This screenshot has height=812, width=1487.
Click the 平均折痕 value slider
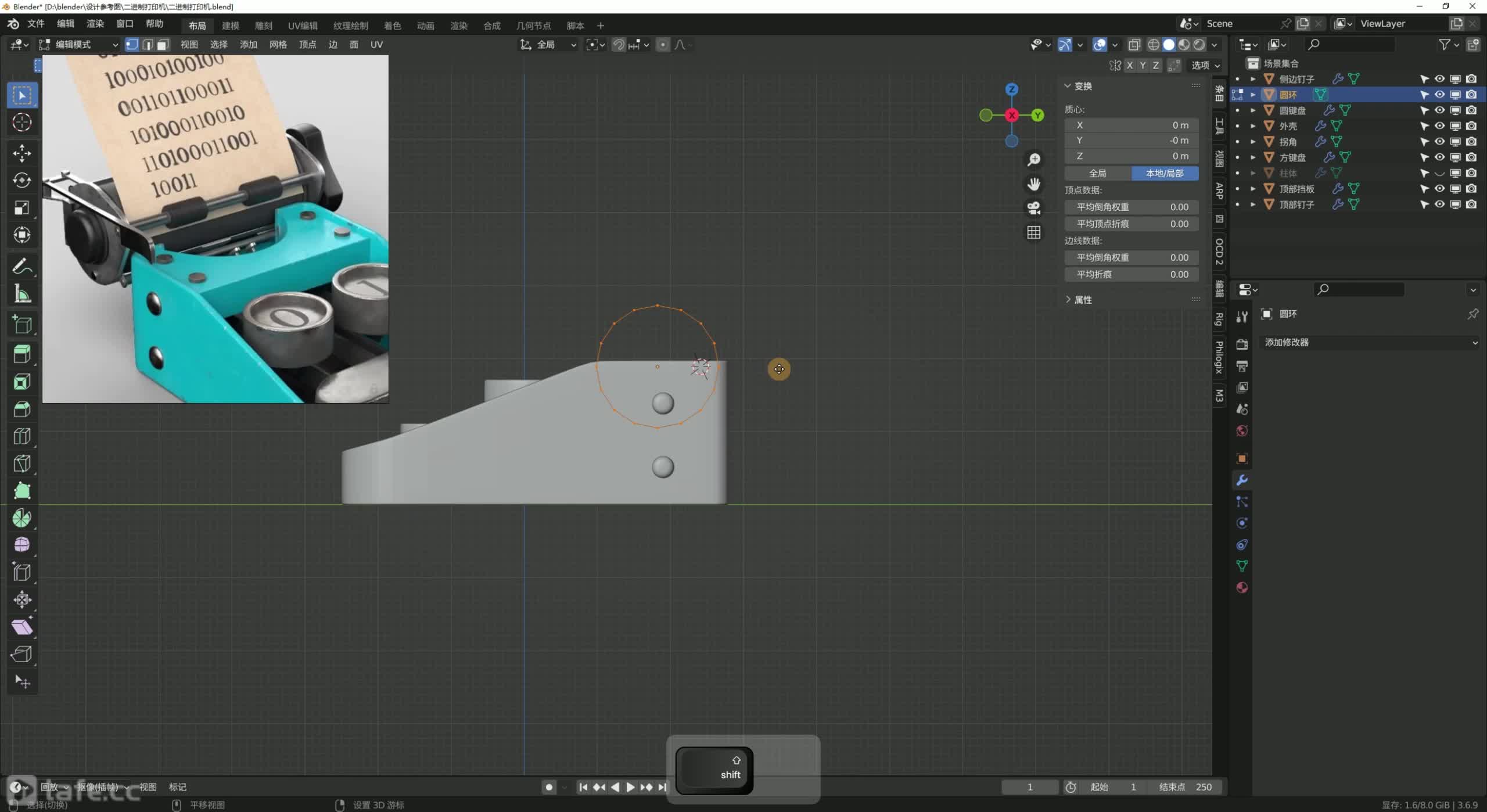click(x=1131, y=275)
